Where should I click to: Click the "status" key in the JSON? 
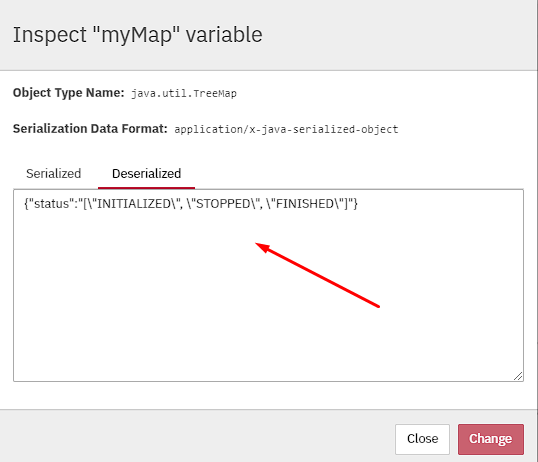[52, 204]
